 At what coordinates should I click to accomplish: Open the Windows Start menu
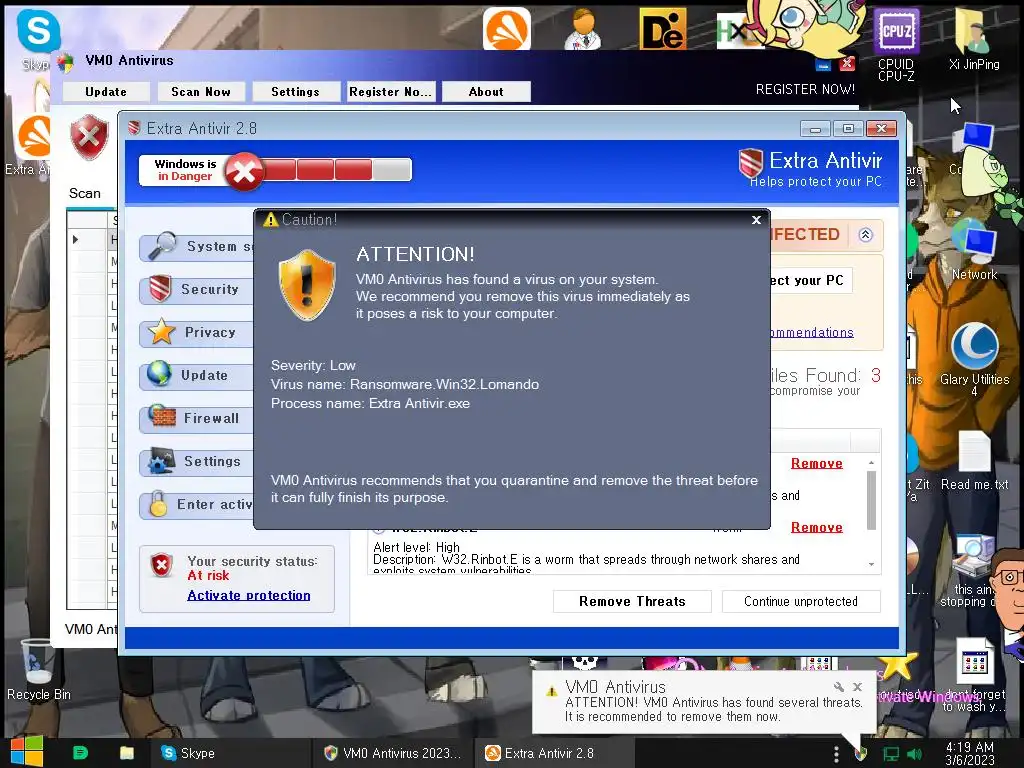tap(27, 752)
